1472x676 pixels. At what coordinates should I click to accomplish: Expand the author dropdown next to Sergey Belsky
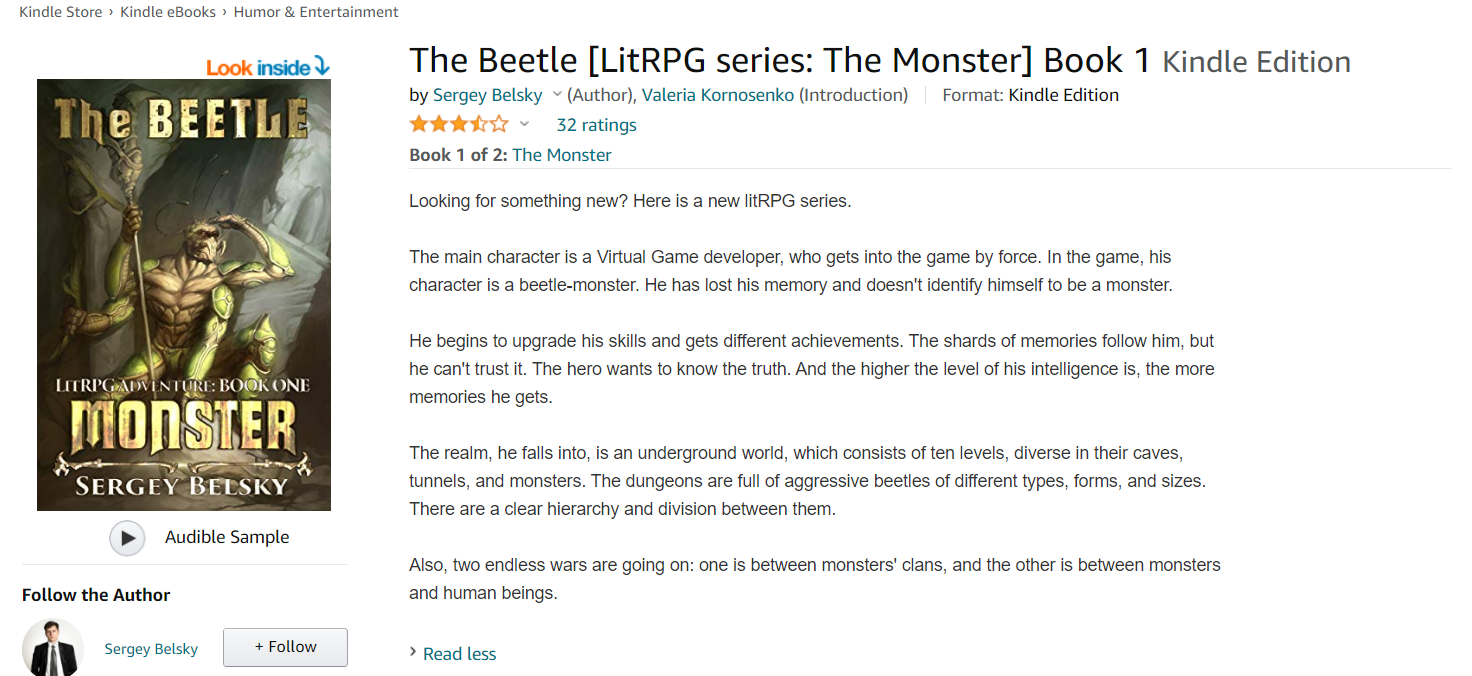pos(557,95)
